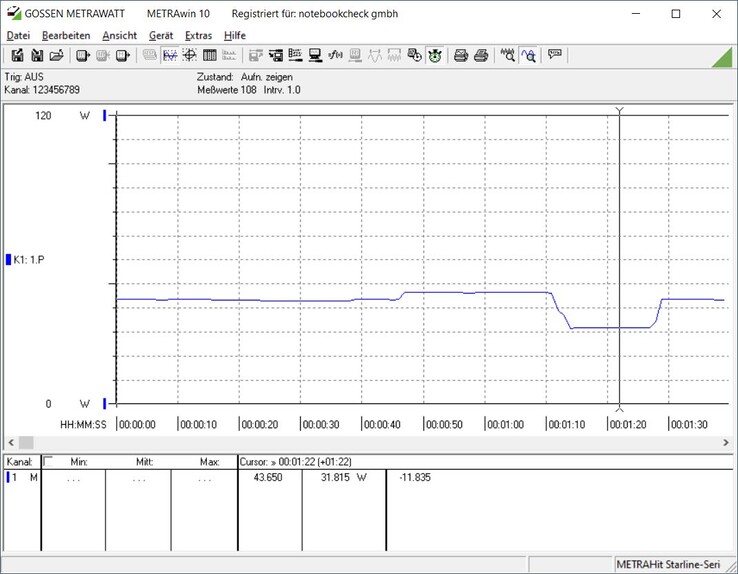The height and width of the screenshot is (574, 738).
Task: Click the blue marker beside 120 W
Action: tap(105, 115)
